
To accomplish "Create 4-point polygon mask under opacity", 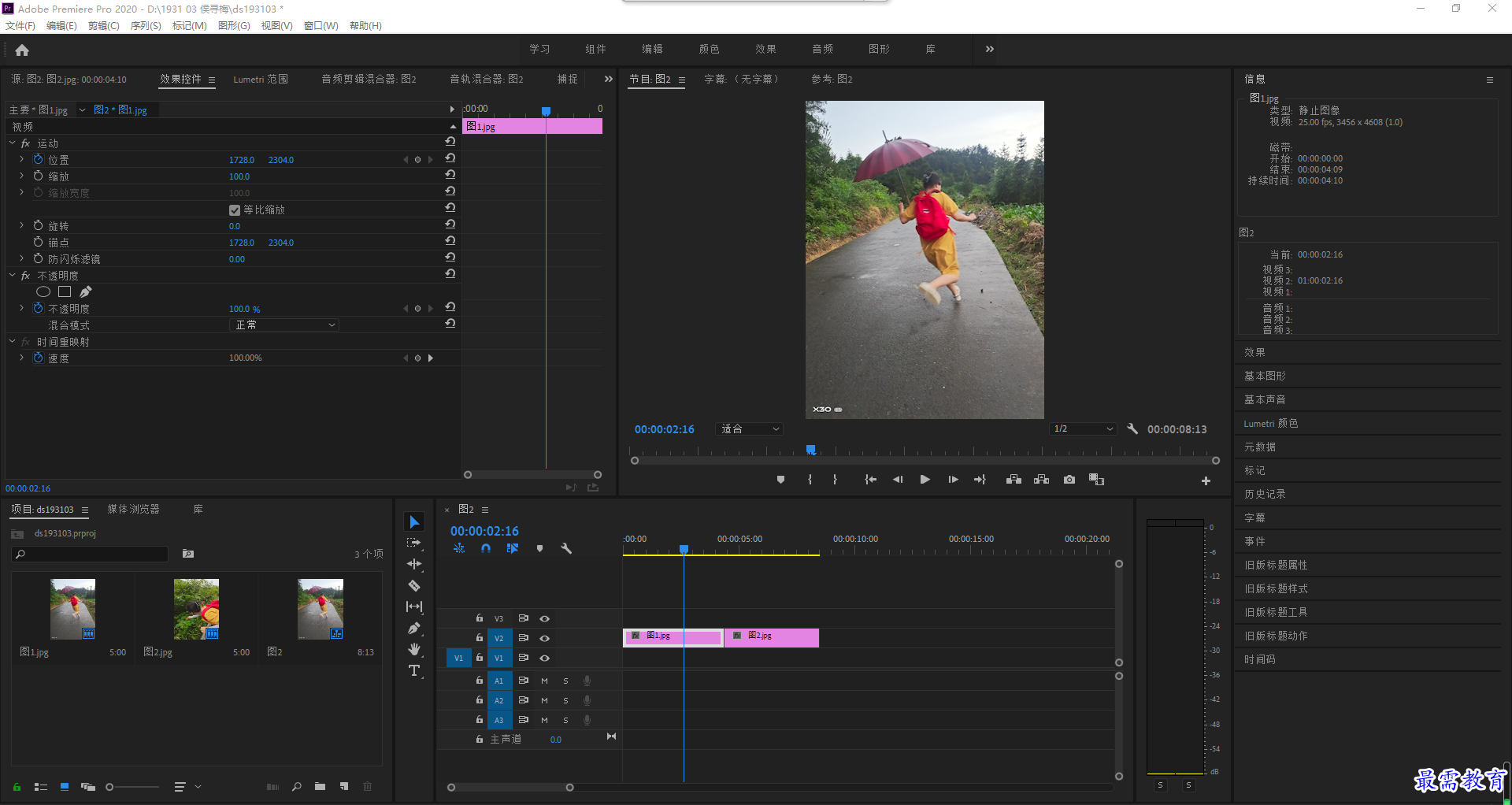I will [65, 292].
